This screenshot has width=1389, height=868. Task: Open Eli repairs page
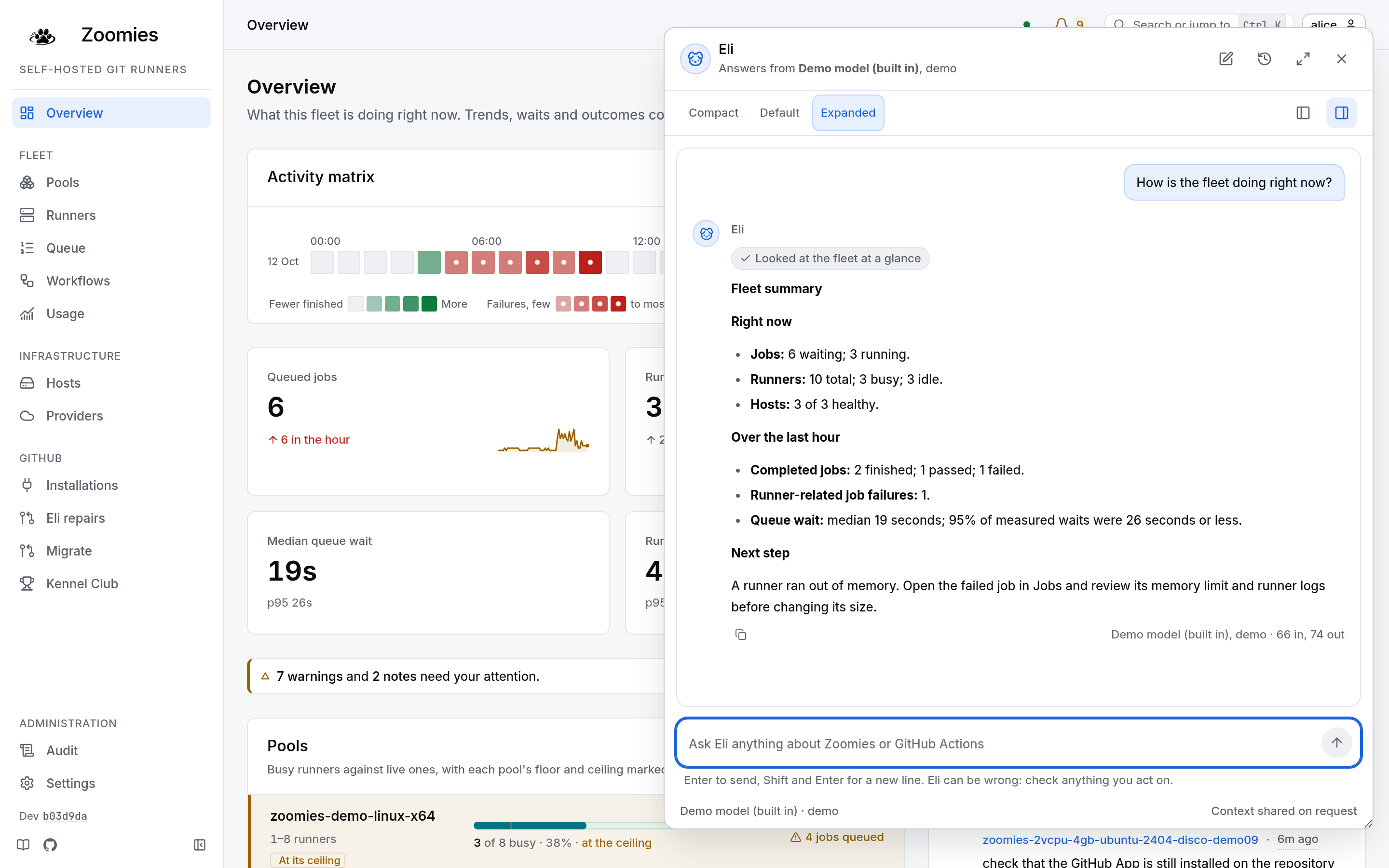tap(111, 518)
